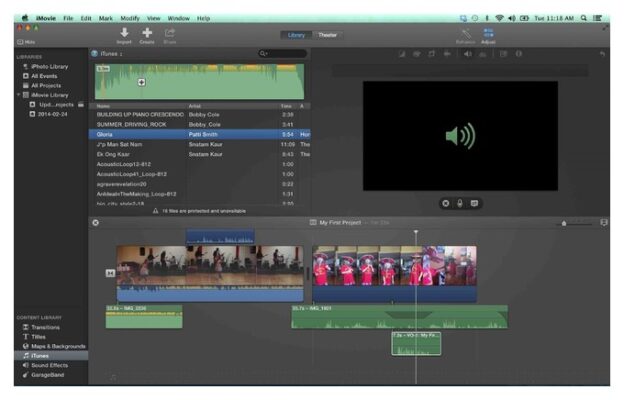Hide the sidebar with Hide button
The width and height of the screenshot is (624, 400).
coord(26,42)
